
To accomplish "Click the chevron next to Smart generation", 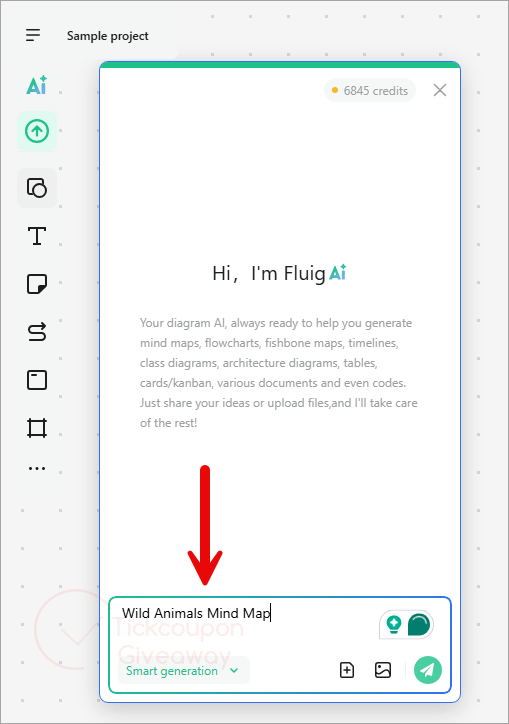I will (x=234, y=670).
